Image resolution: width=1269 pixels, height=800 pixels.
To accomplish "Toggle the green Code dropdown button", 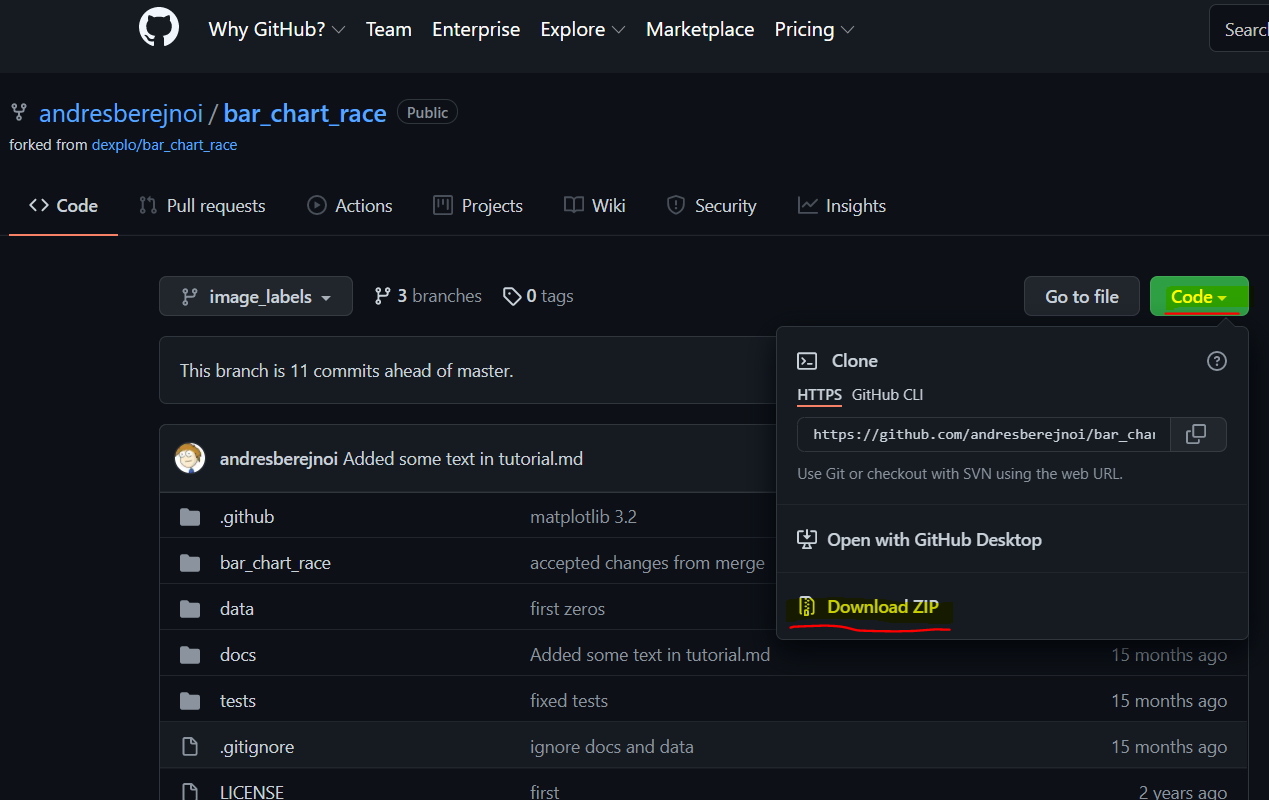I will pyautogui.click(x=1199, y=296).
